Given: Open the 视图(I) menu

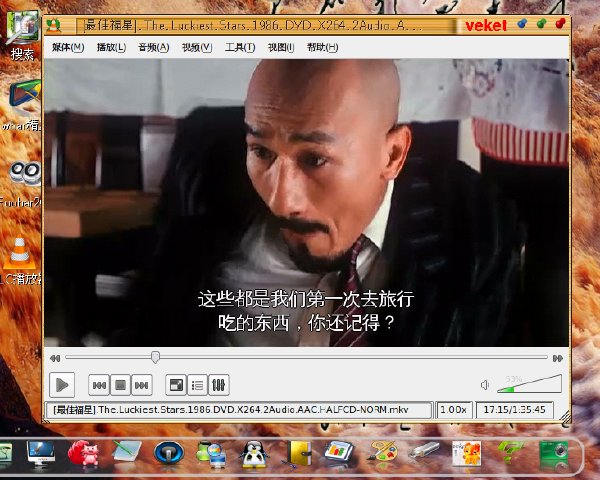Looking at the screenshot, I should [x=281, y=47].
